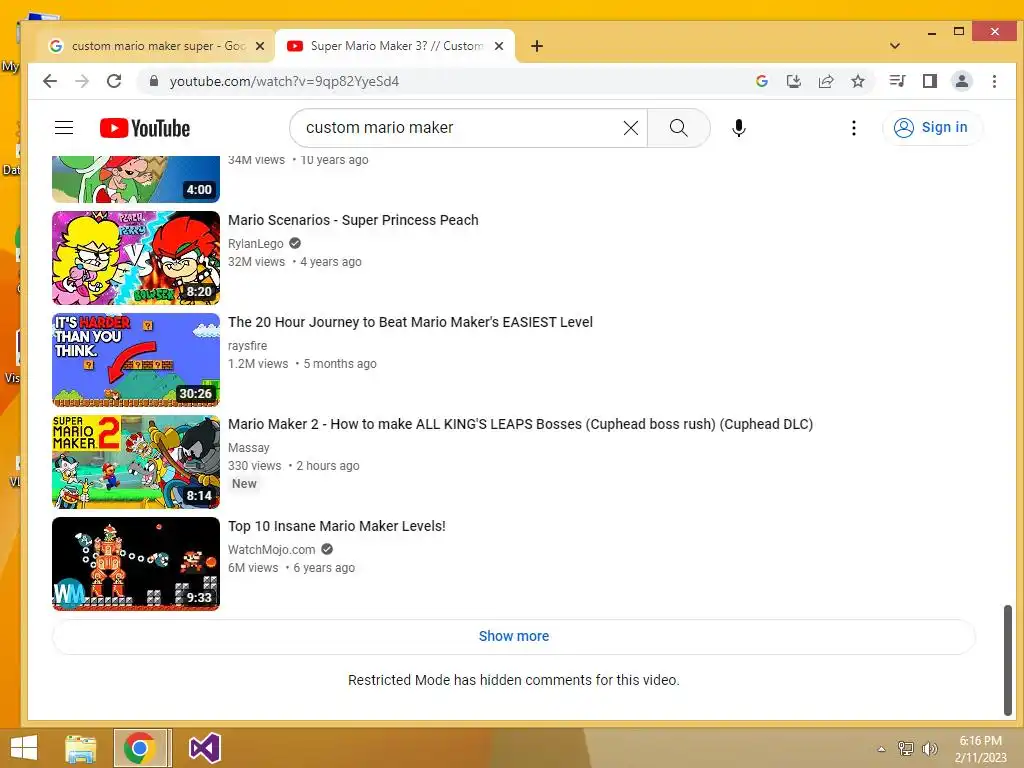
Task: Visit the Massay channel
Action: pos(249,447)
